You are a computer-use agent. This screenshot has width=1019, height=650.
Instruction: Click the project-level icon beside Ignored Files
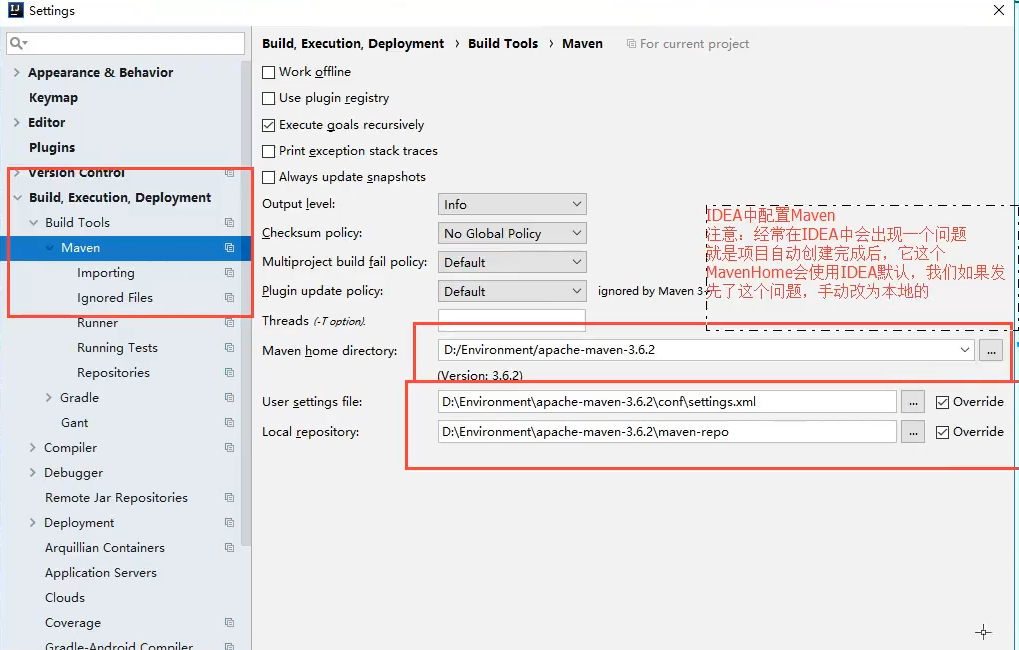(229, 298)
